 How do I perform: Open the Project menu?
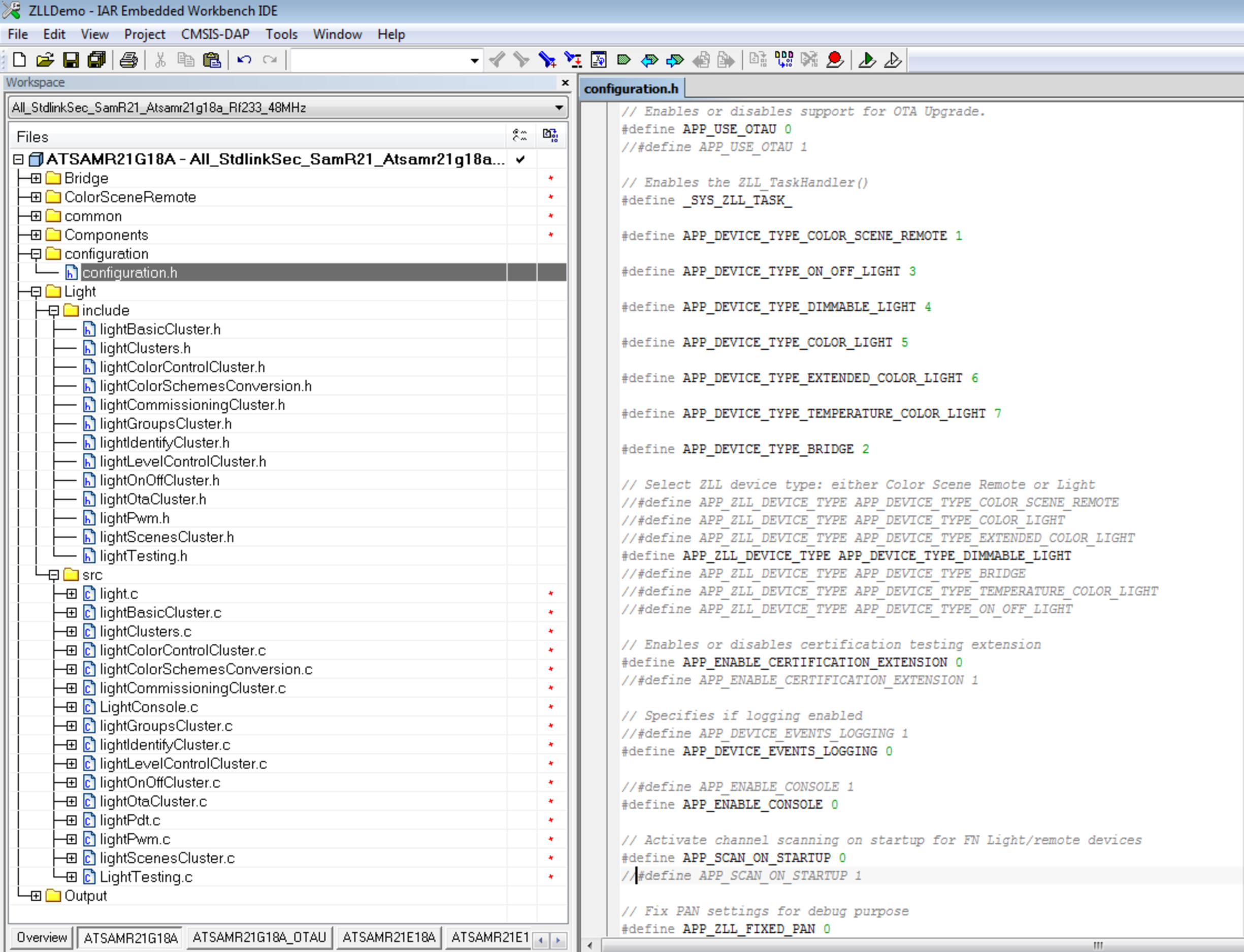pos(144,34)
